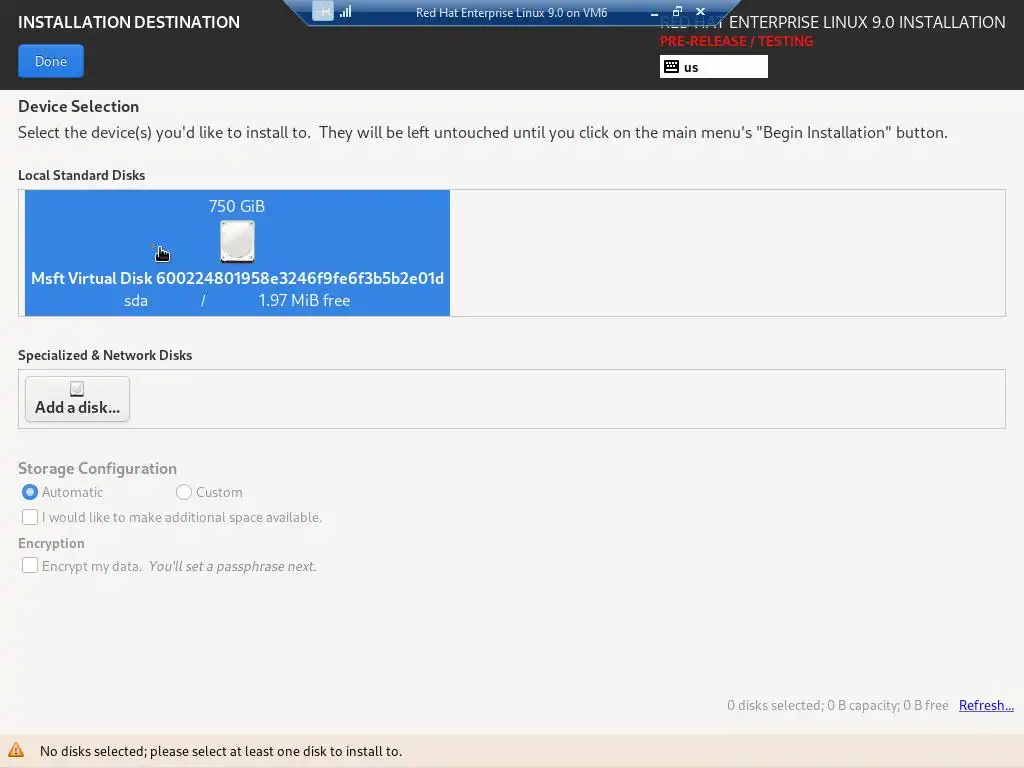Click the 0 disks selected summary text
This screenshot has height=768, width=1024.
(x=838, y=705)
